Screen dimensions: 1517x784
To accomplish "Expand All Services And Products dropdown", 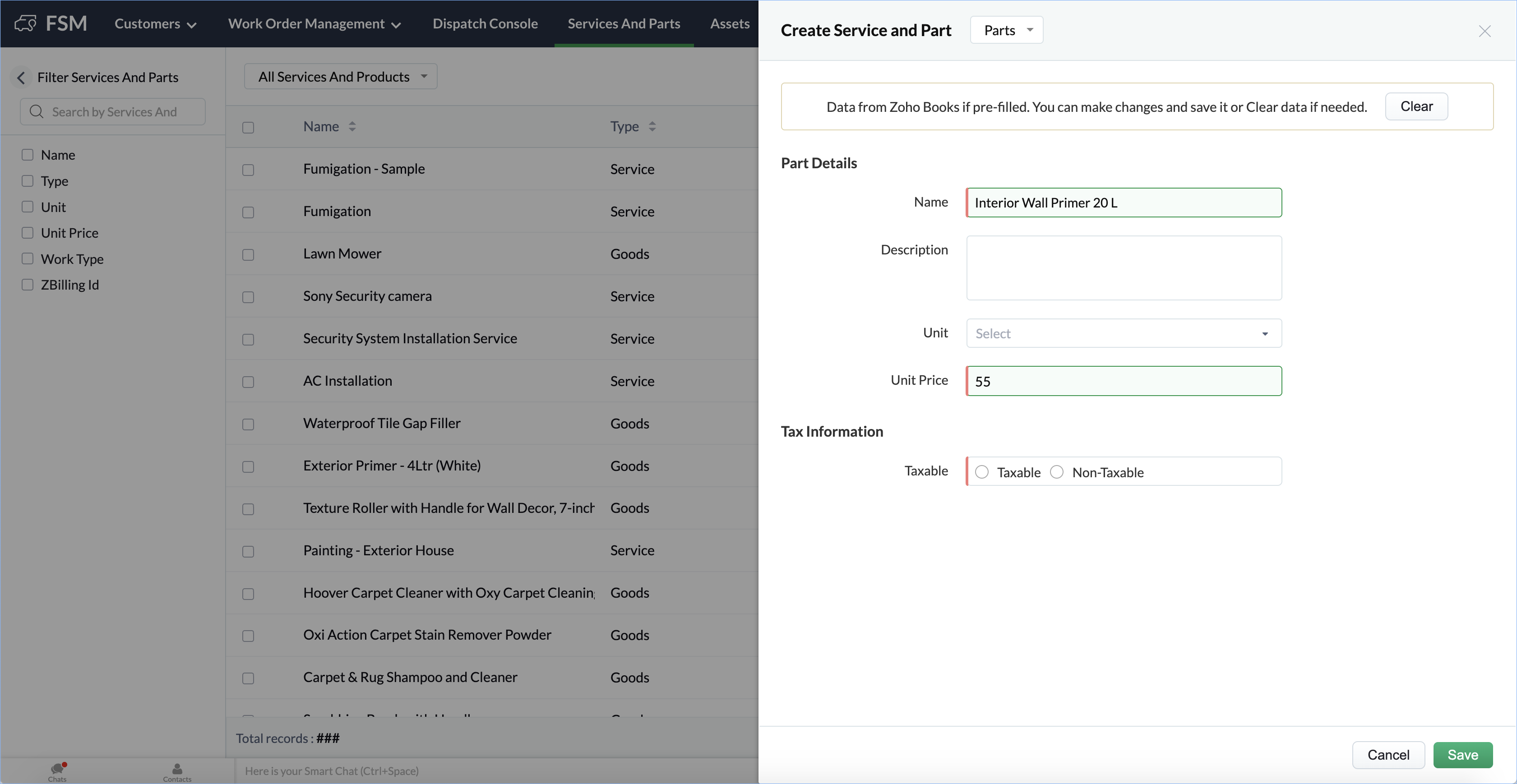I will coord(341,77).
